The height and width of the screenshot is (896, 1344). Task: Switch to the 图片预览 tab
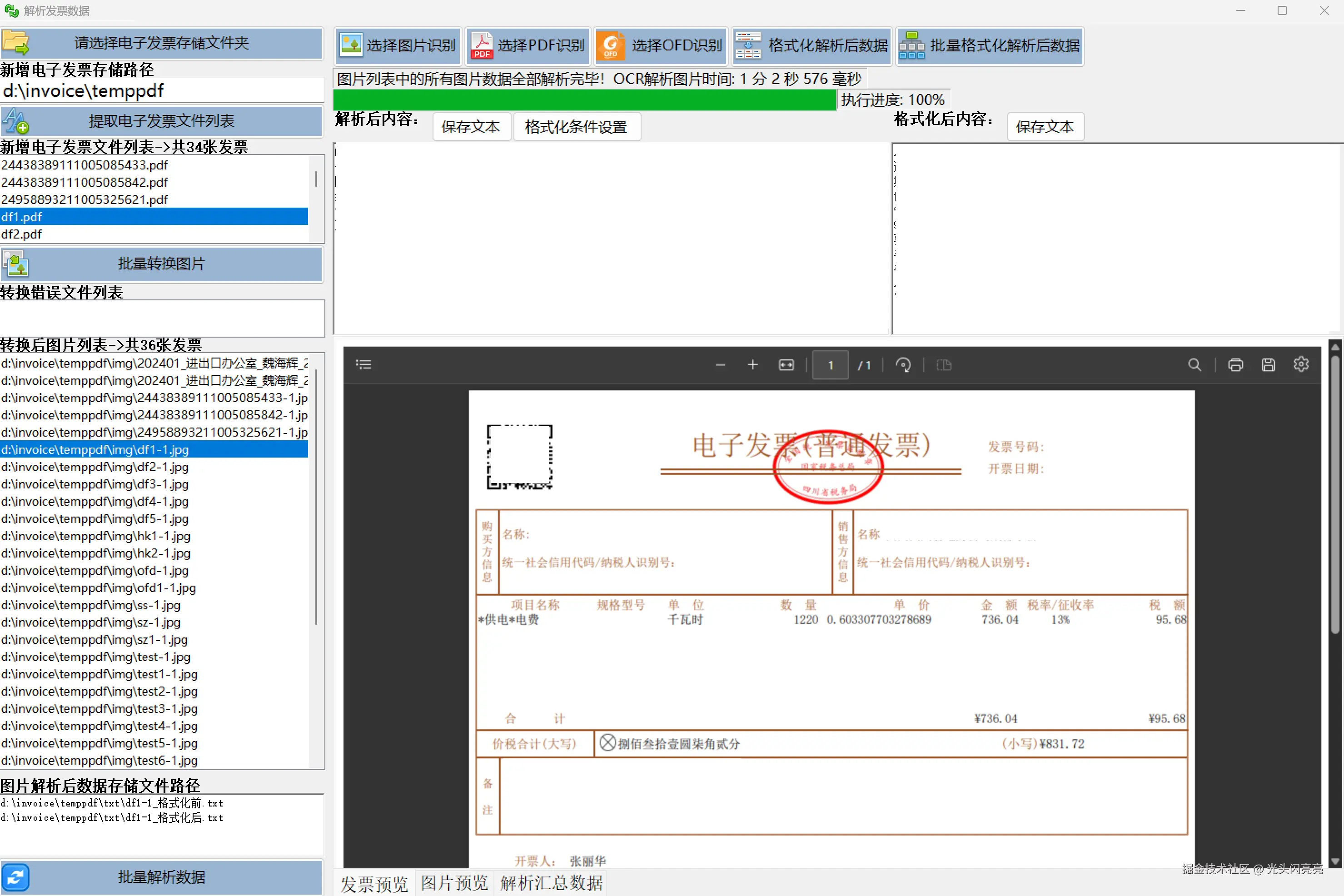coord(454,883)
